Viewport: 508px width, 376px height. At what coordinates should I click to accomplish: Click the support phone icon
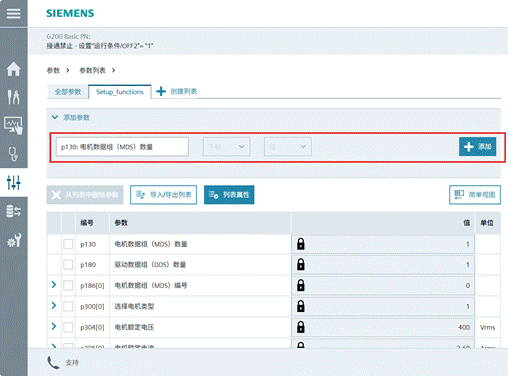click(53, 363)
